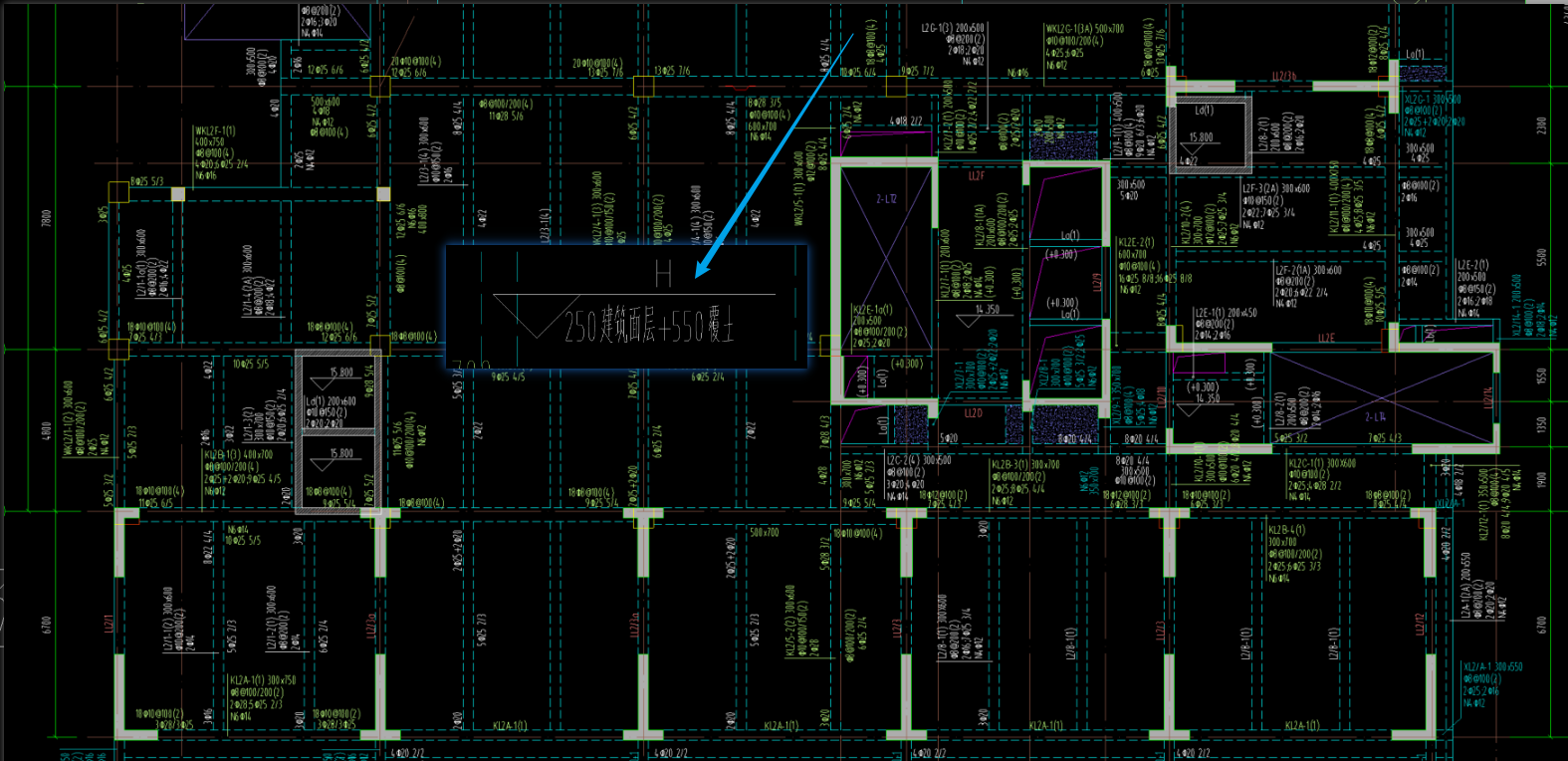1568x761 pixels.
Task: Click the 'L2G-1(3) 200x500' beam label
Action: click(953, 29)
